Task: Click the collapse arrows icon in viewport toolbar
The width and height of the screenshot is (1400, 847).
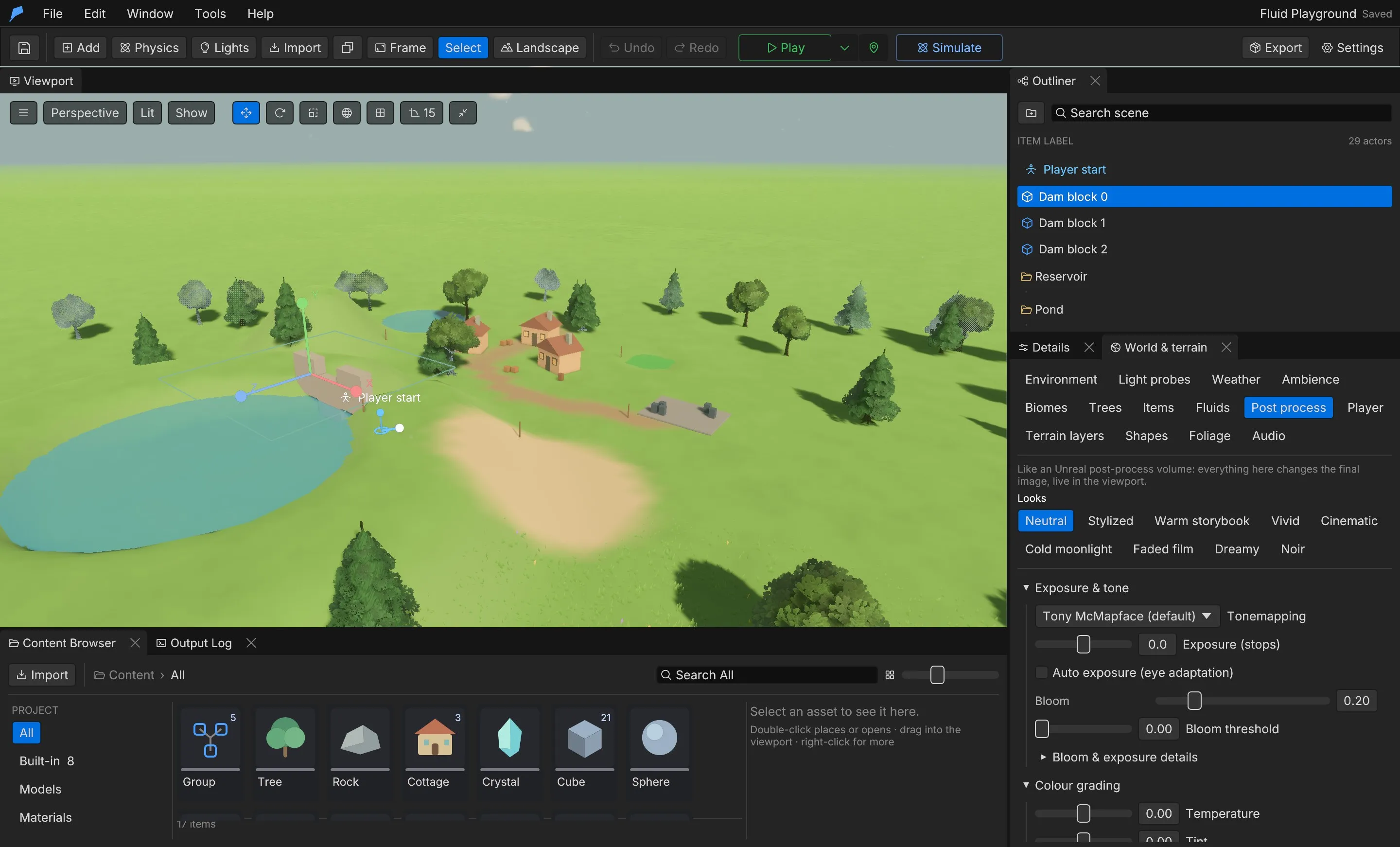Action: pyautogui.click(x=463, y=113)
